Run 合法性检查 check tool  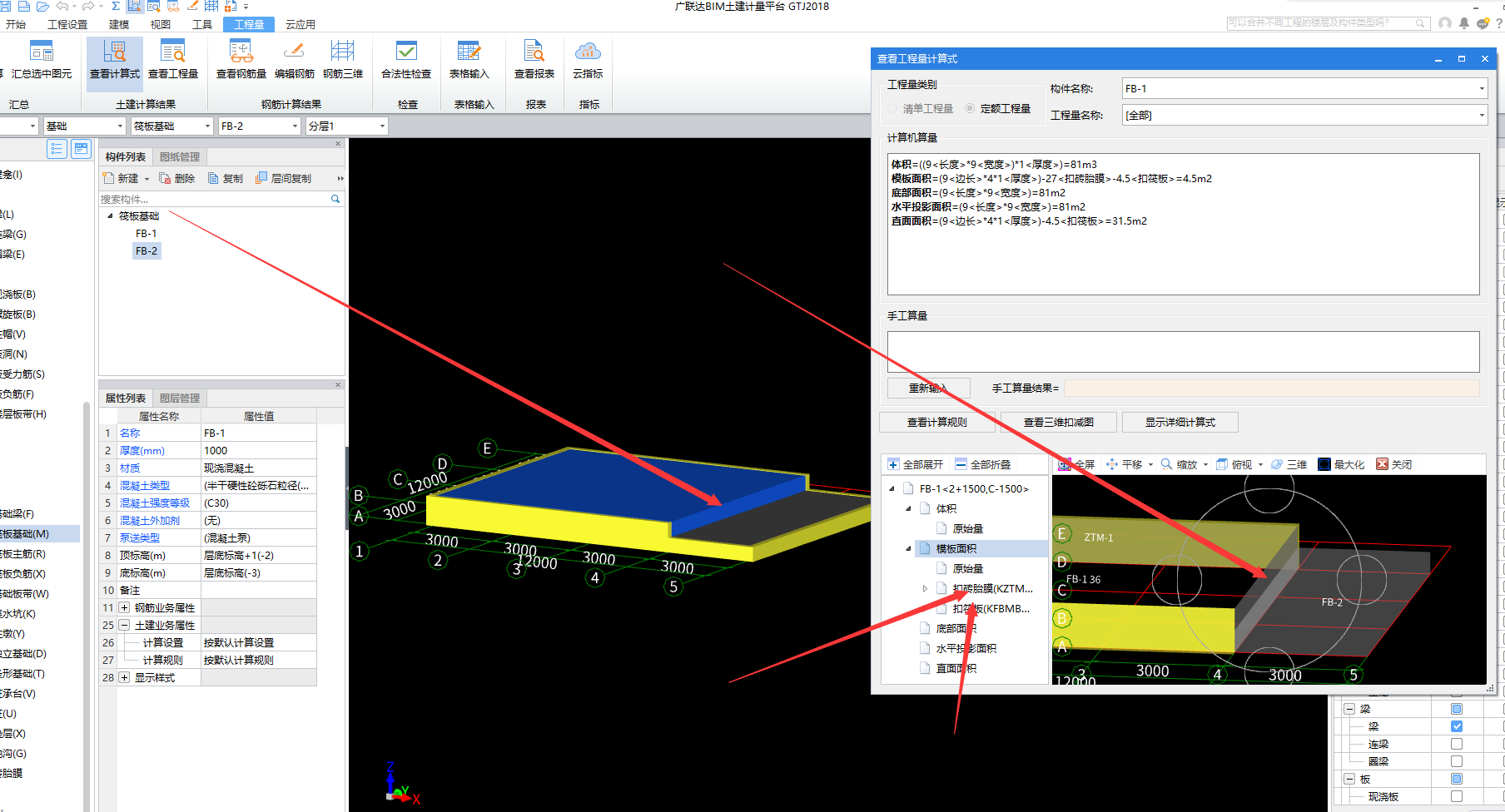406,60
